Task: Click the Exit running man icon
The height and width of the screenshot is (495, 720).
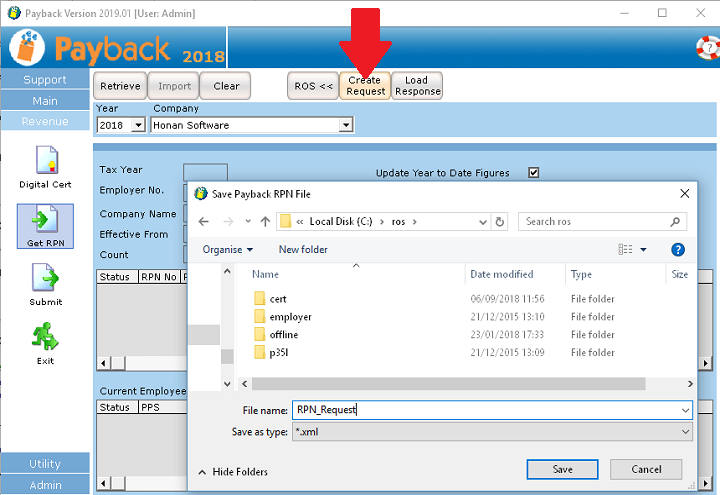Action: point(46,337)
